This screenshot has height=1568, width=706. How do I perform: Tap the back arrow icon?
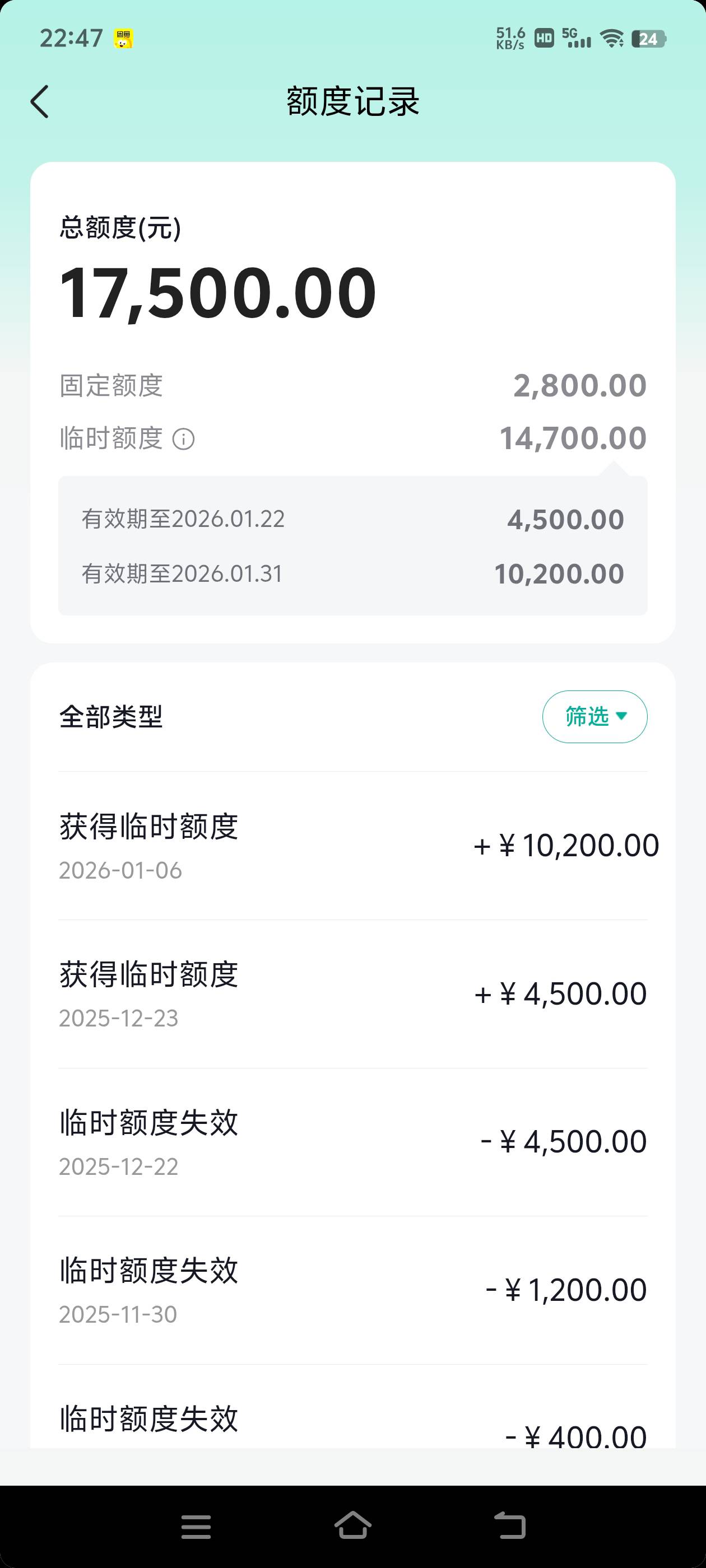click(40, 101)
